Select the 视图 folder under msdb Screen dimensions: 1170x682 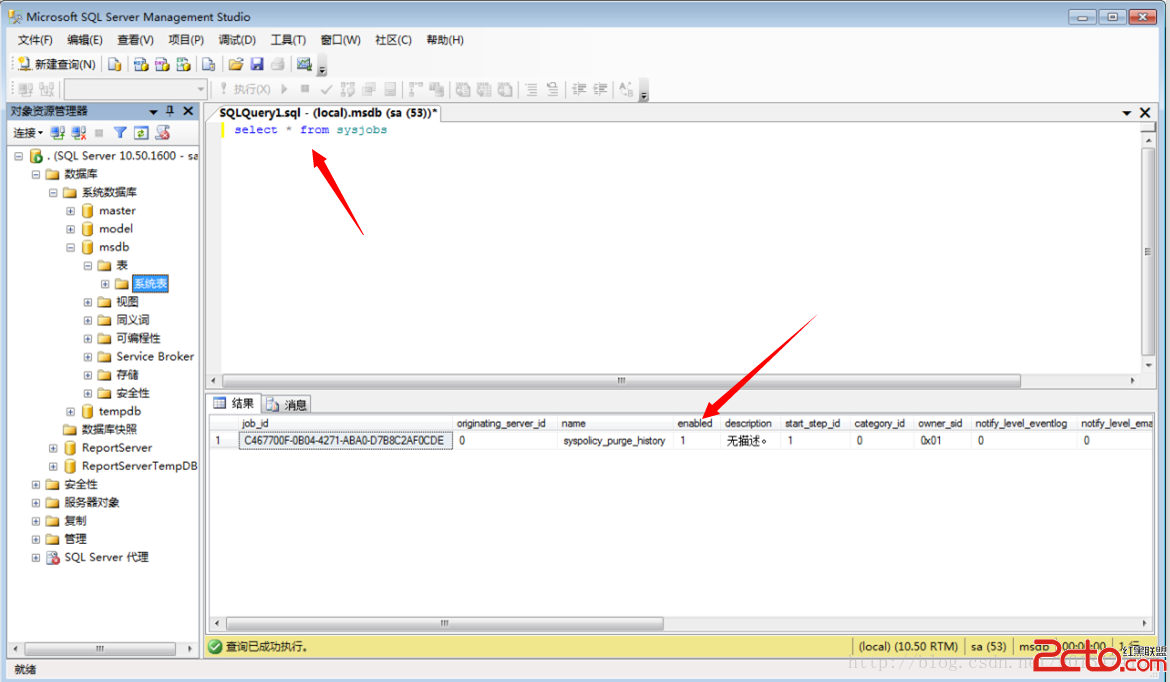pyautogui.click(x=127, y=301)
